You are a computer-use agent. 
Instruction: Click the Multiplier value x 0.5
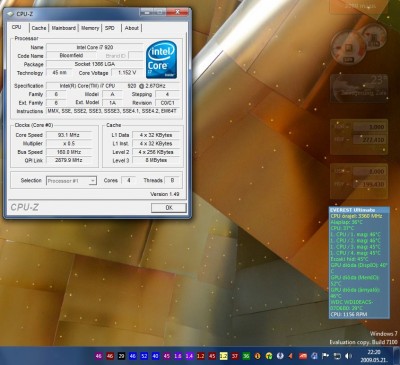pyautogui.click(x=69, y=143)
